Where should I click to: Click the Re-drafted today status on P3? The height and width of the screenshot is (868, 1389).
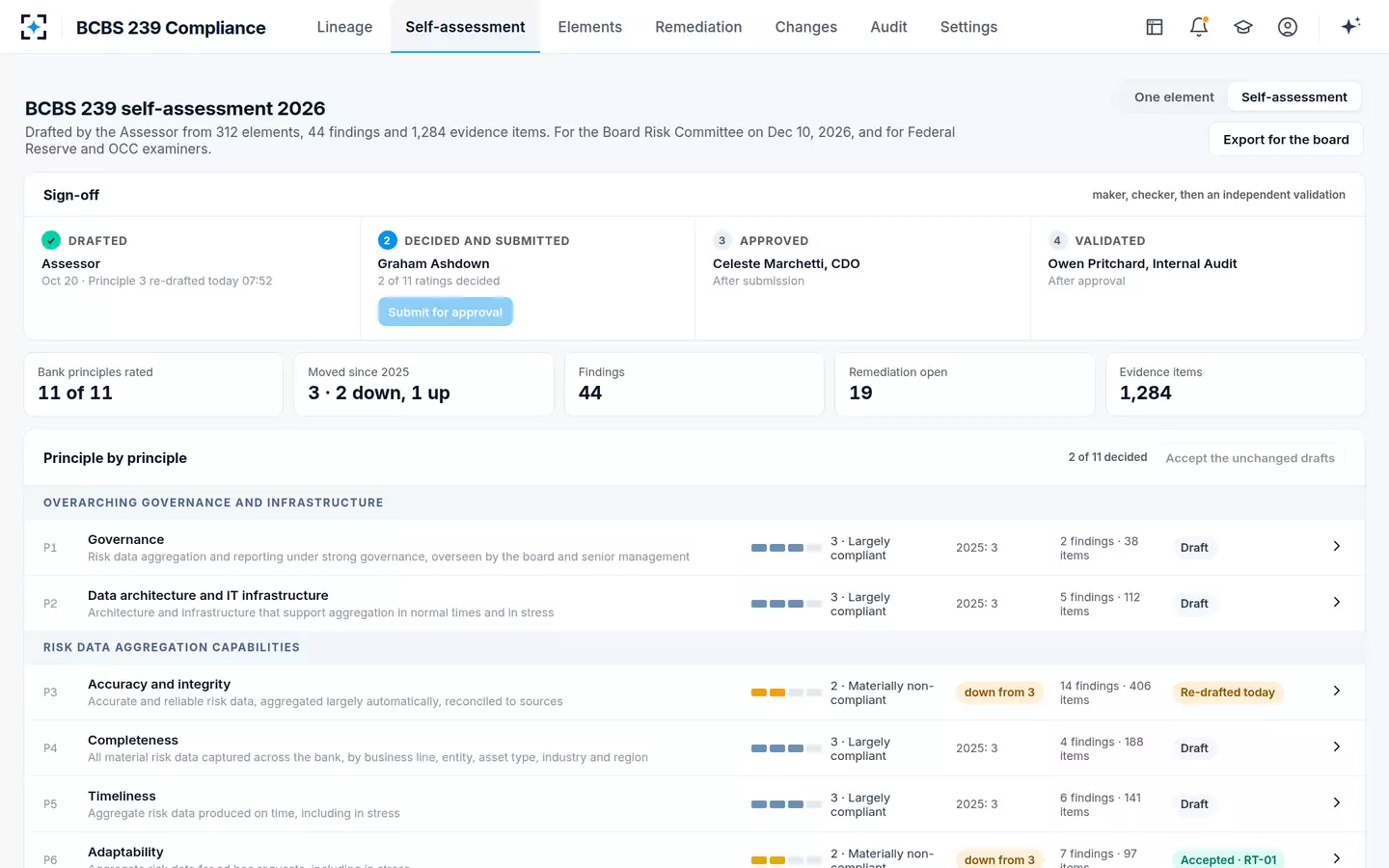click(1227, 692)
